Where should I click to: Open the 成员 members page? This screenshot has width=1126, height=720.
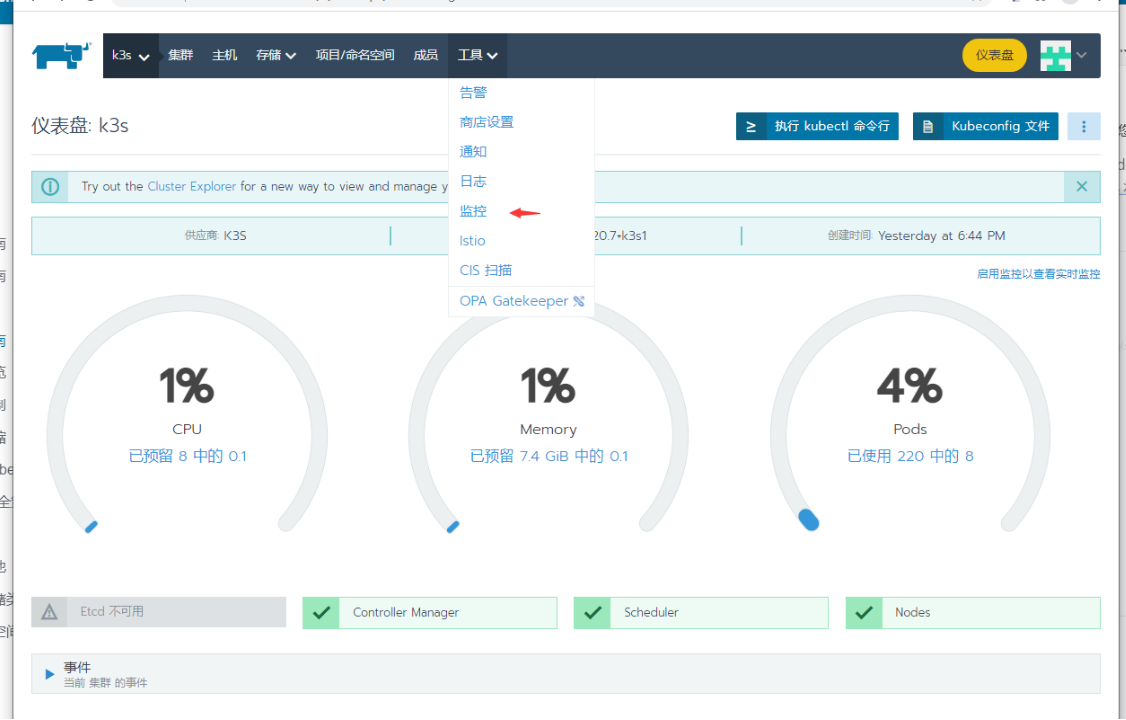click(426, 55)
